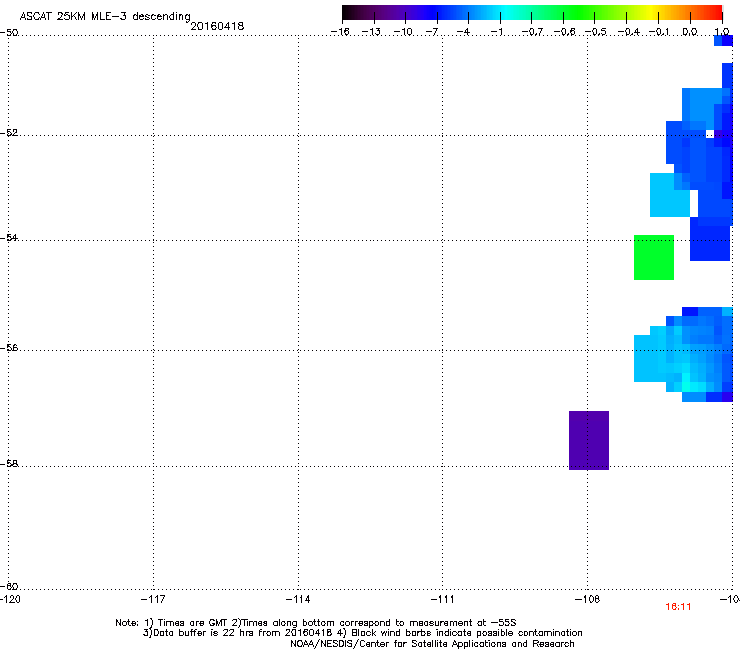Click the latitude label -54
The height and width of the screenshot is (650, 740).
click(9, 238)
